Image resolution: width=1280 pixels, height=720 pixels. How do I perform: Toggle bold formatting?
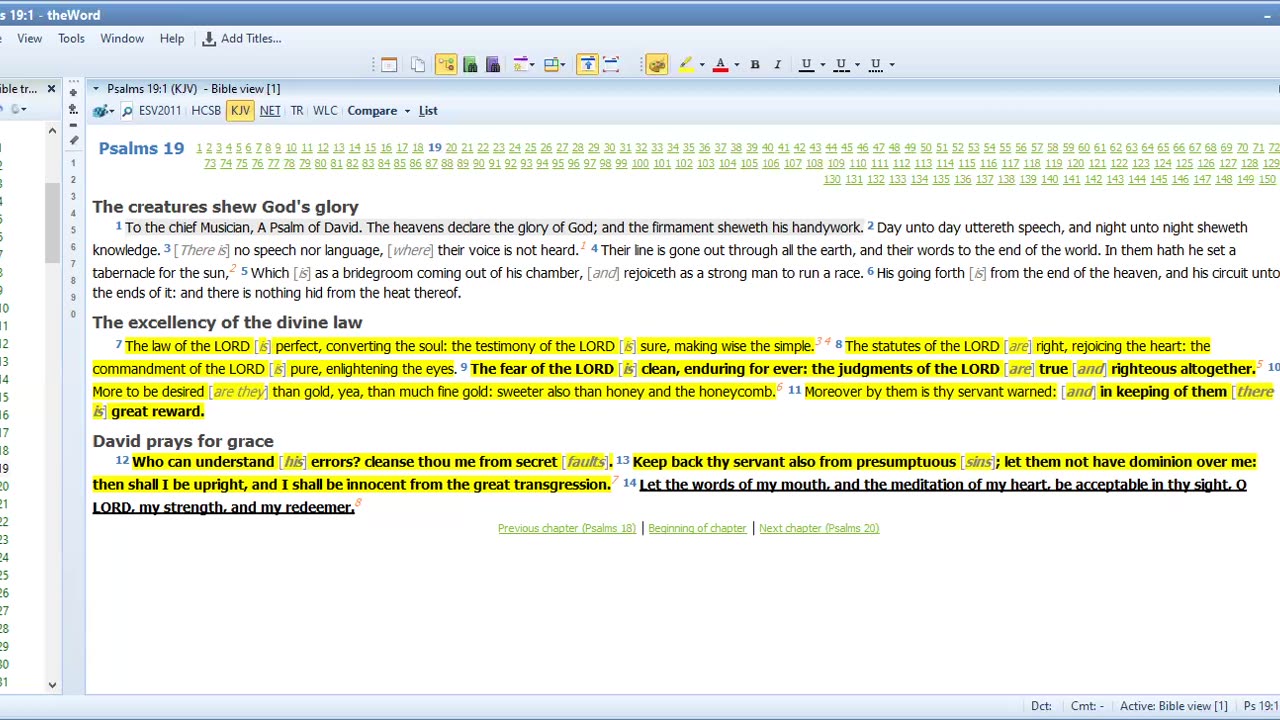pyautogui.click(x=755, y=64)
